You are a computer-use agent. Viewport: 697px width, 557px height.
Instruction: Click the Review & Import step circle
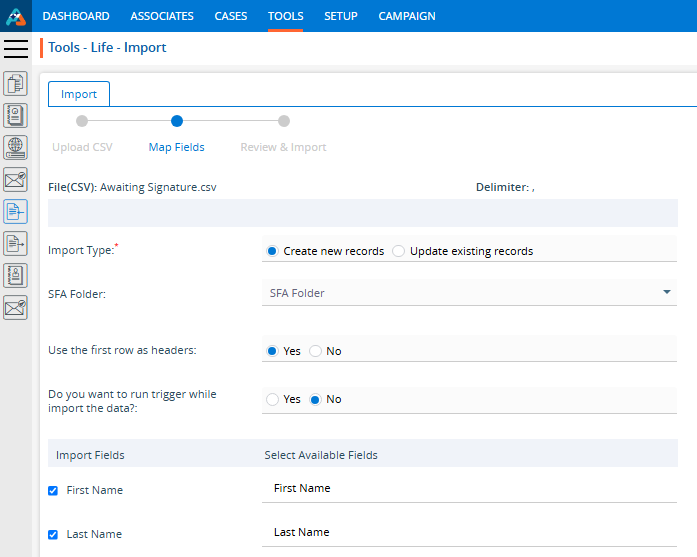[284, 122]
